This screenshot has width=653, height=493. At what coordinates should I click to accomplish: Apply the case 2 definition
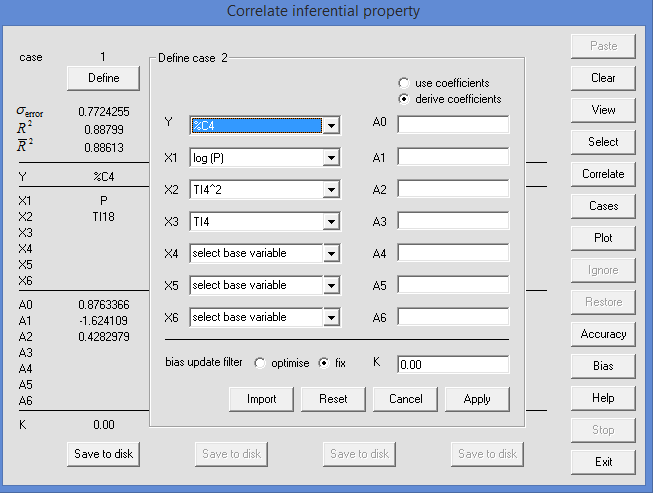tap(477, 399)
